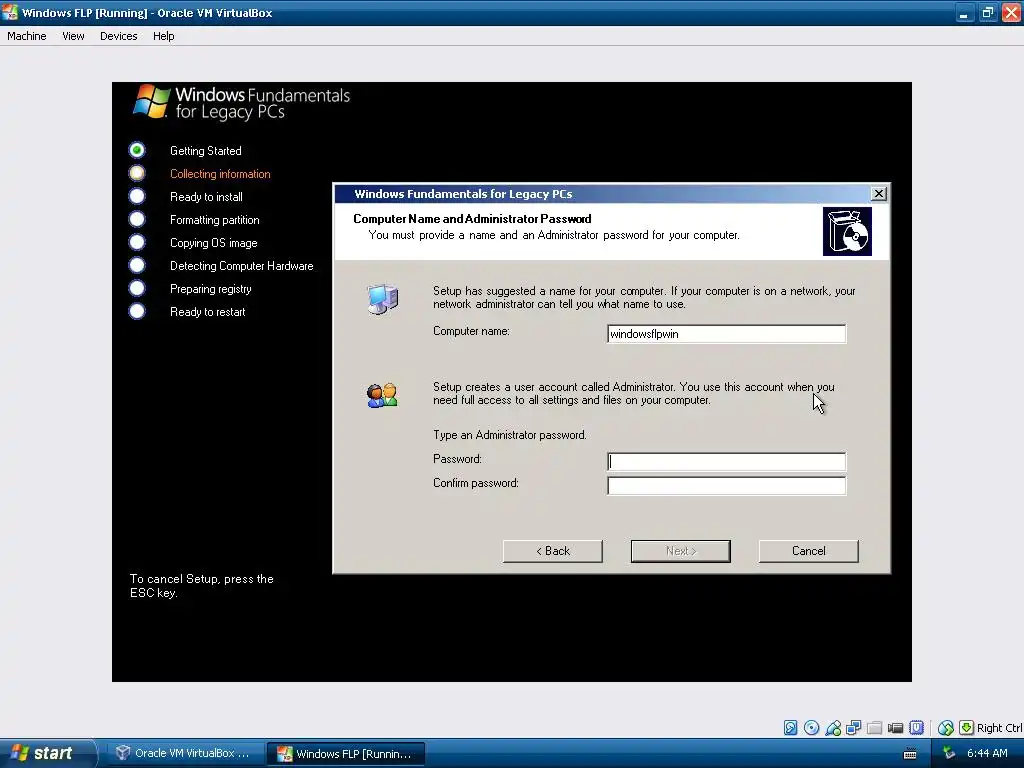Click the Windows flag logo in setup
1024x768 pixels.
click(x=152, y=101)
